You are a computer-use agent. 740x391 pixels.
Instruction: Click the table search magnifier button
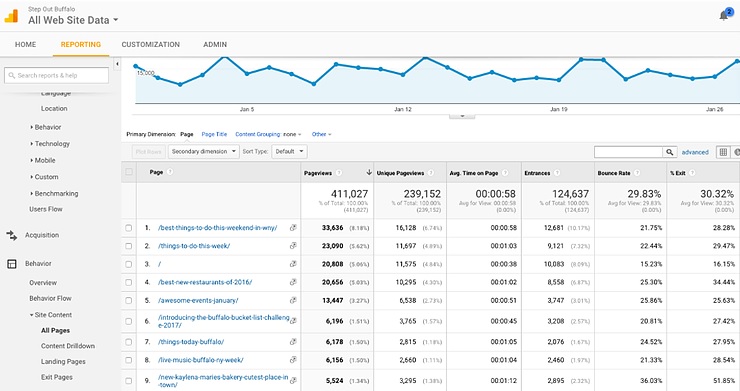(x=670, y=152)
